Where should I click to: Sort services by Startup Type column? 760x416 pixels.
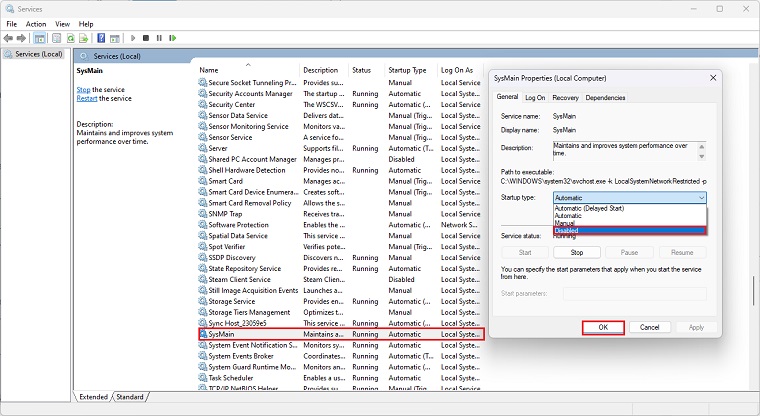pos(406,70)
